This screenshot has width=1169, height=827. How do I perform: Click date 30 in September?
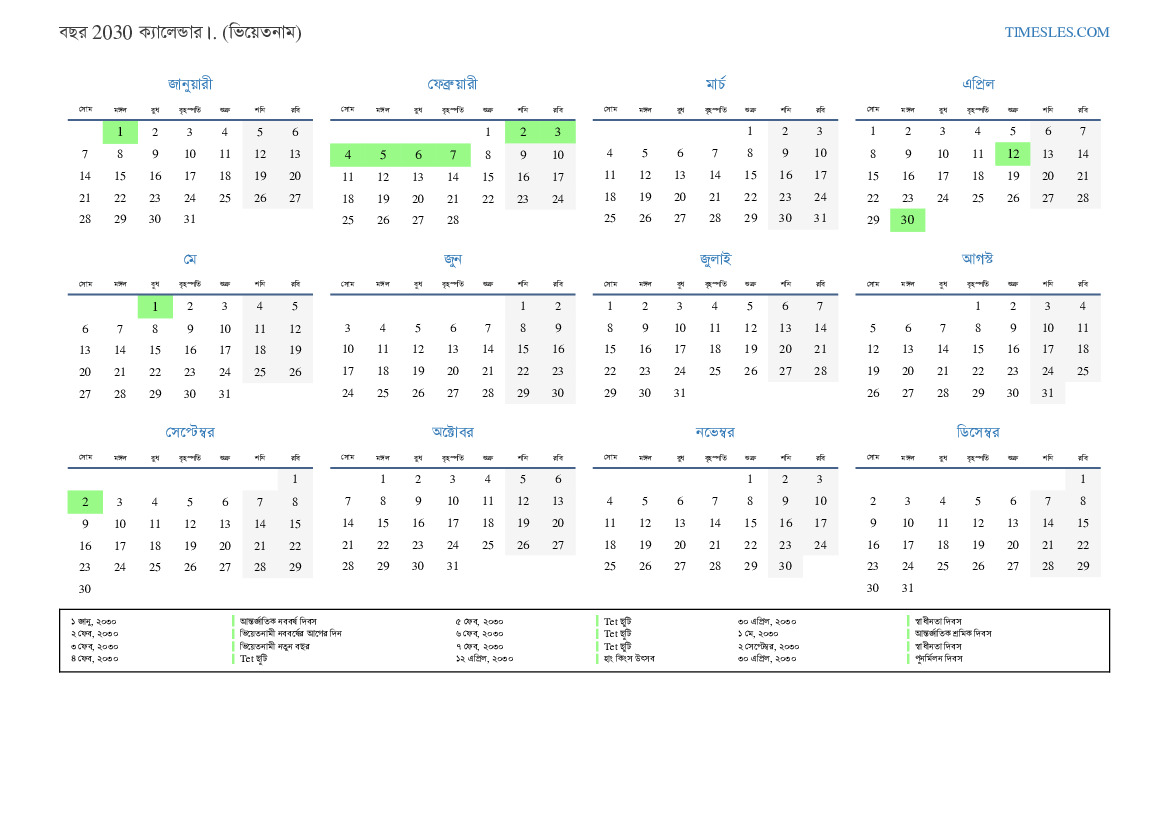pos(85,589)
